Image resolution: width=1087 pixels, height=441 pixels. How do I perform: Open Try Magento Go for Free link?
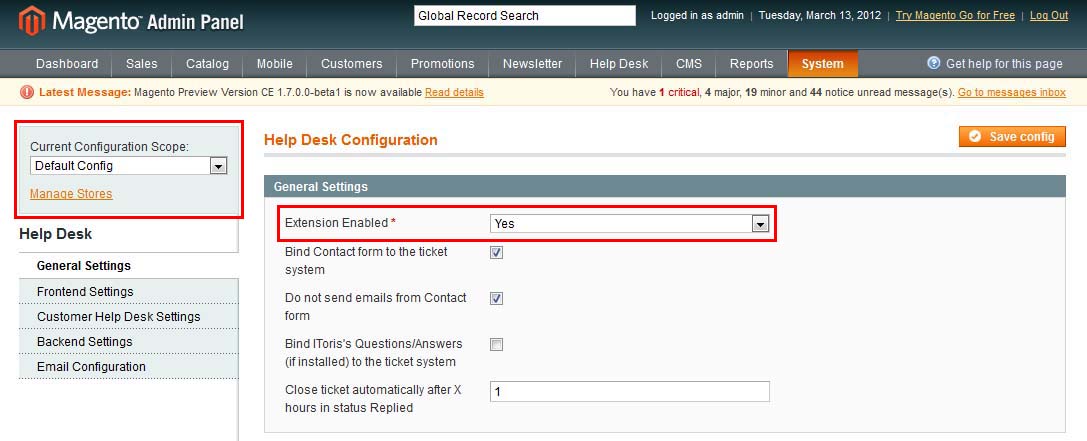point(955,15)
